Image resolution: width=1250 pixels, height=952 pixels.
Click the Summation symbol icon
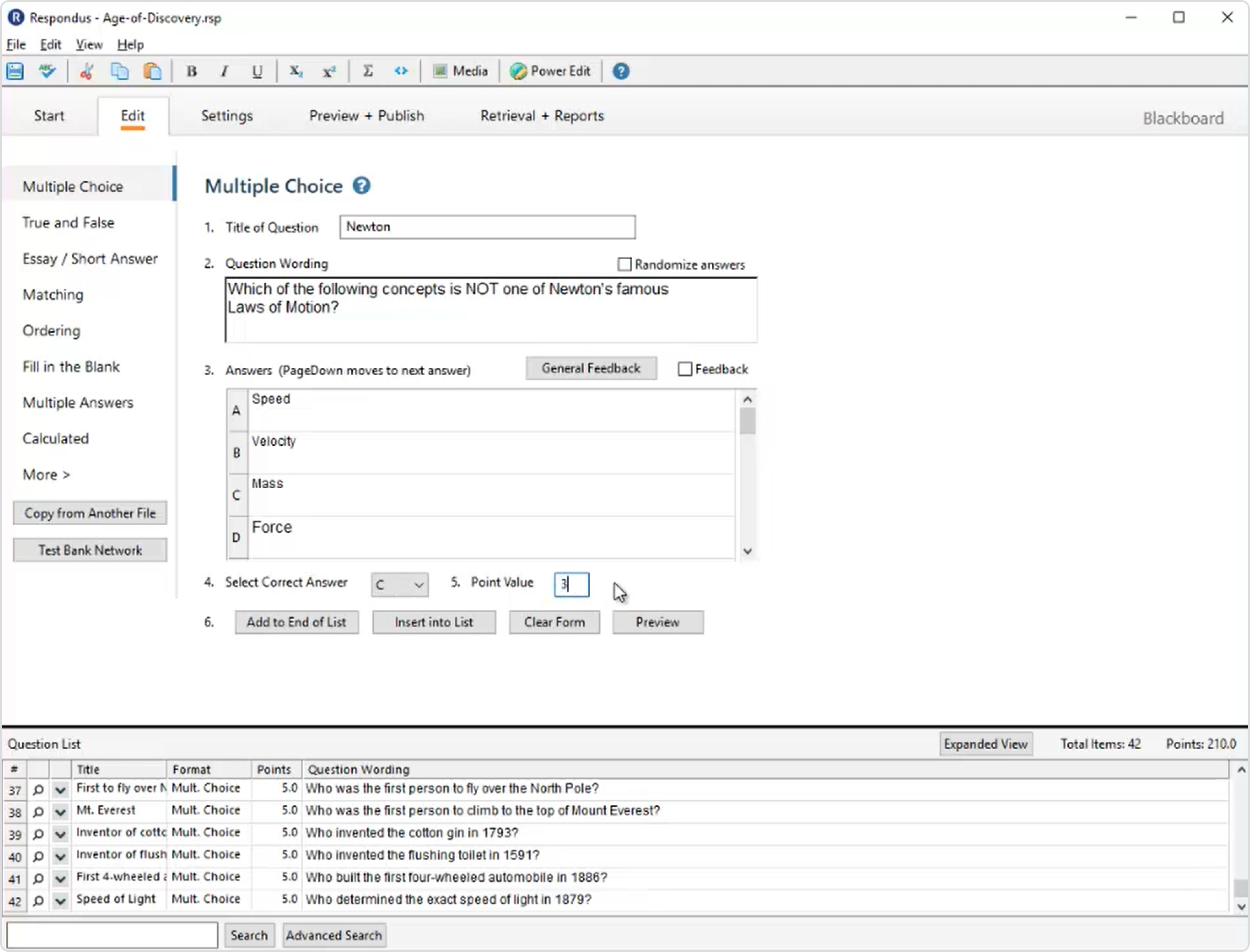pos(367,71)
